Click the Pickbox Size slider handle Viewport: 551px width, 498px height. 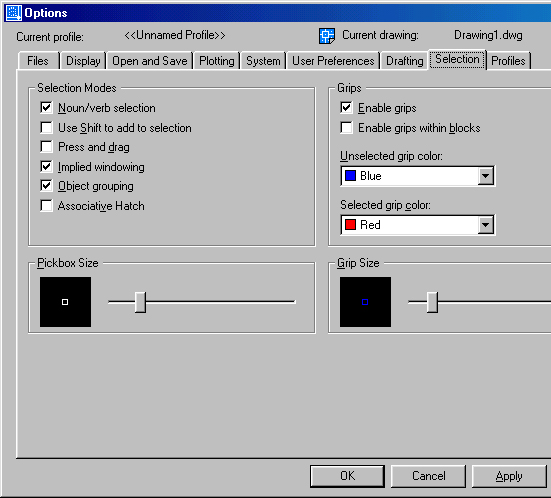140,302
